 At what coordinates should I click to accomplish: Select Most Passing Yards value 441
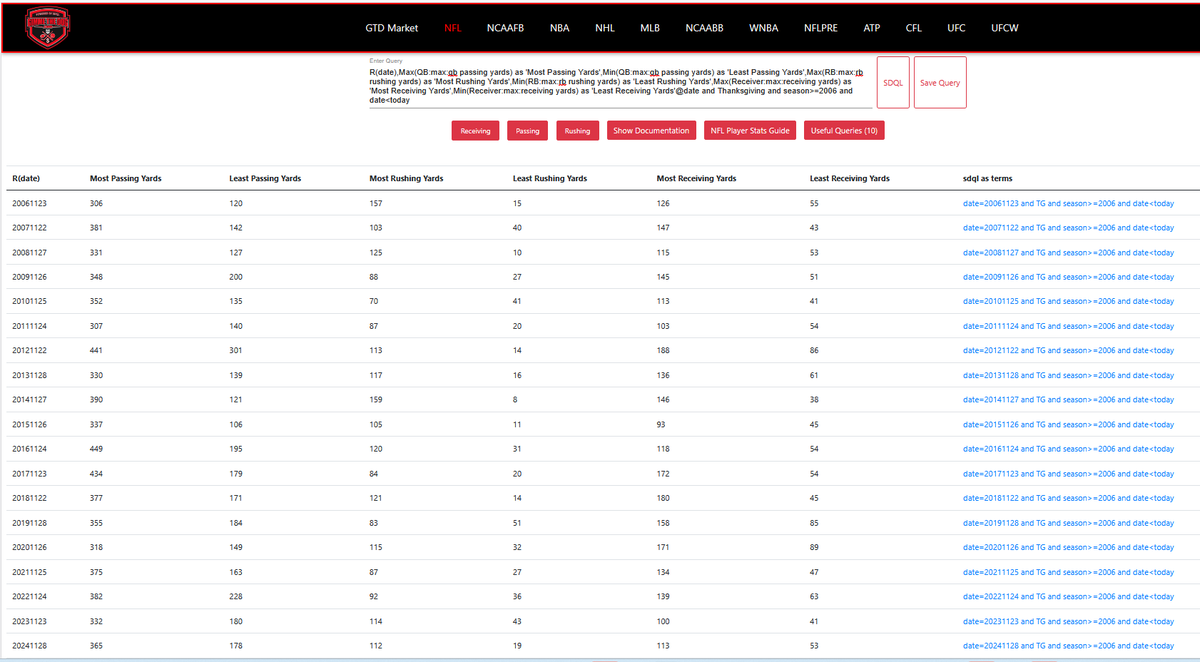coord(97,351)
